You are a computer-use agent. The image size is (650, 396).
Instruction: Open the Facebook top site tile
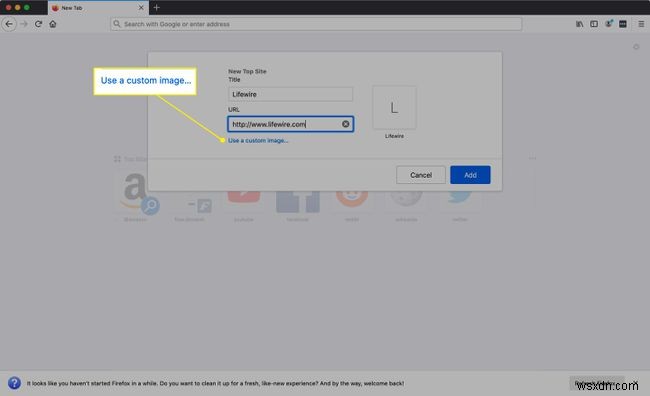[298, 201]
